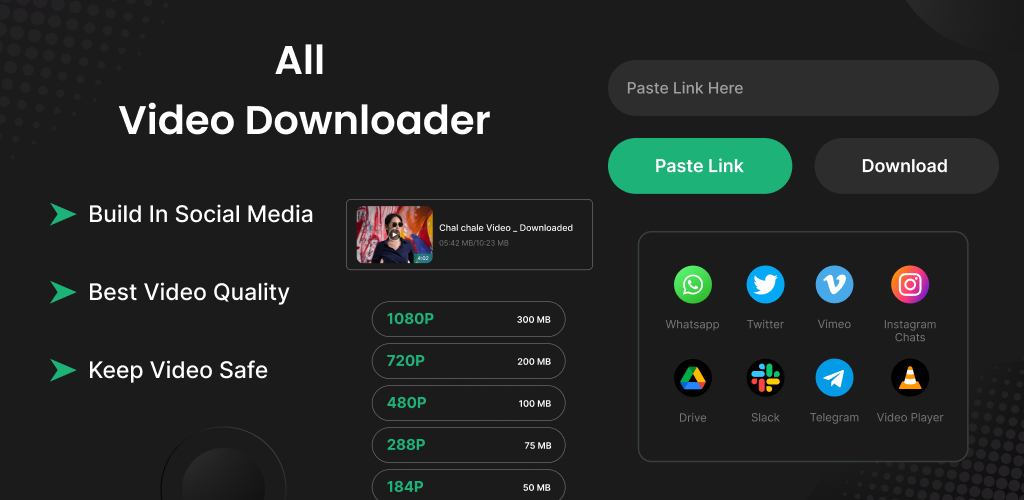Screen dimensions: 1024x500
Task: Select the 184P 50 MB option
Action: (468, 486)
